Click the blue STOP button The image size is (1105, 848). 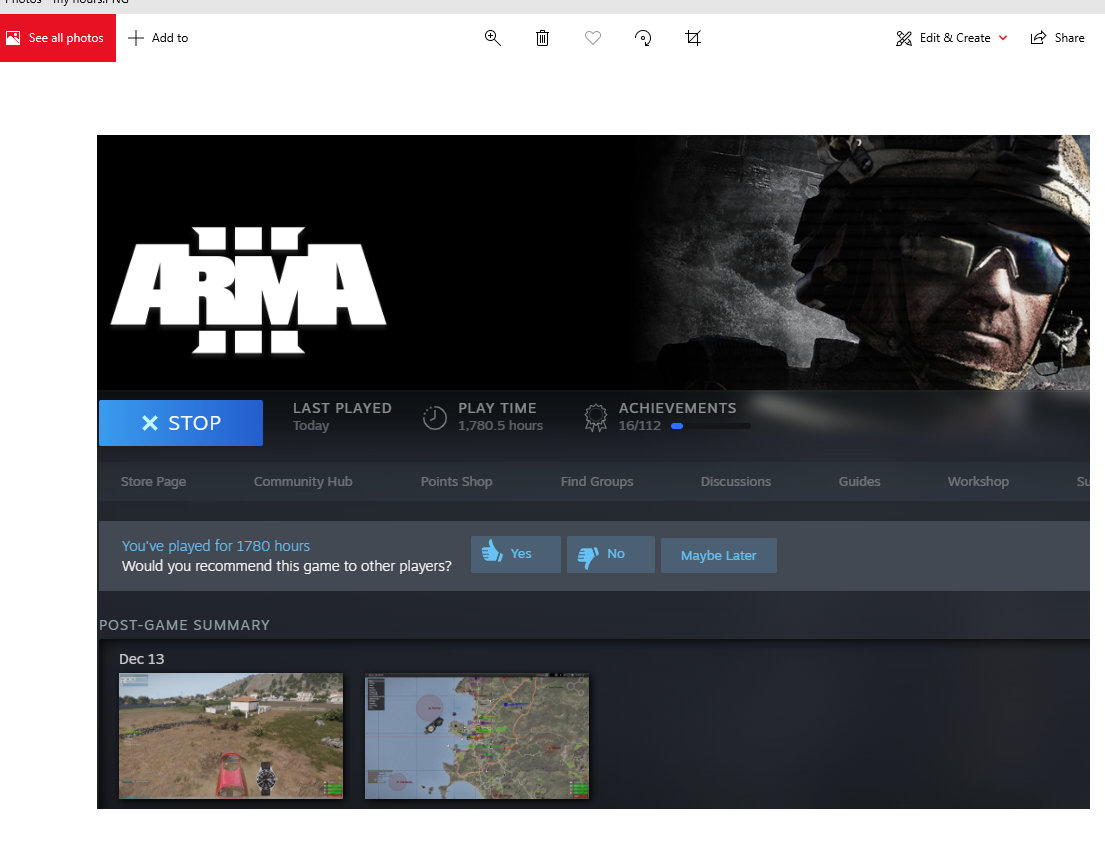(x=181, y=423)
